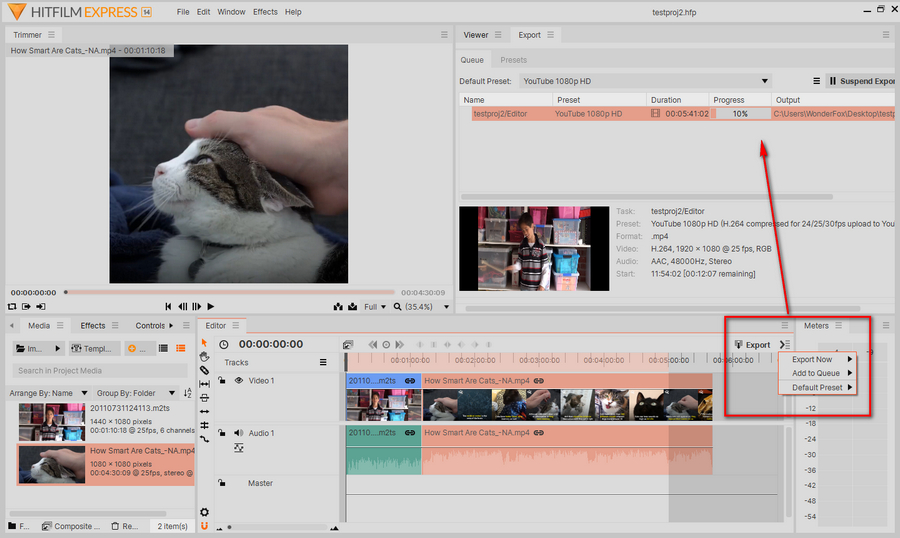This screenshot has height=538, width=900.
Task: Click the Remove trash icon in Media panel
Action: [x=115, y=526]
